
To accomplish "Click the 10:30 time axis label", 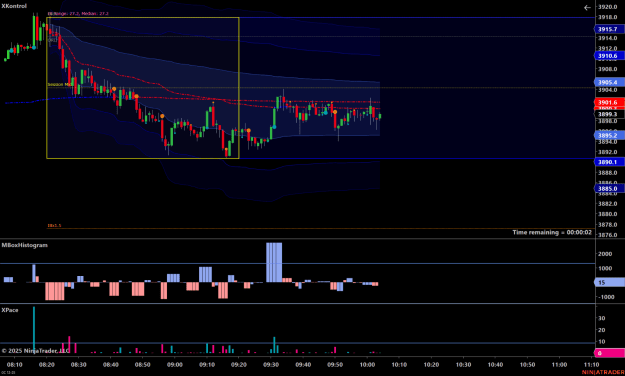I will (x=463, y=364).
